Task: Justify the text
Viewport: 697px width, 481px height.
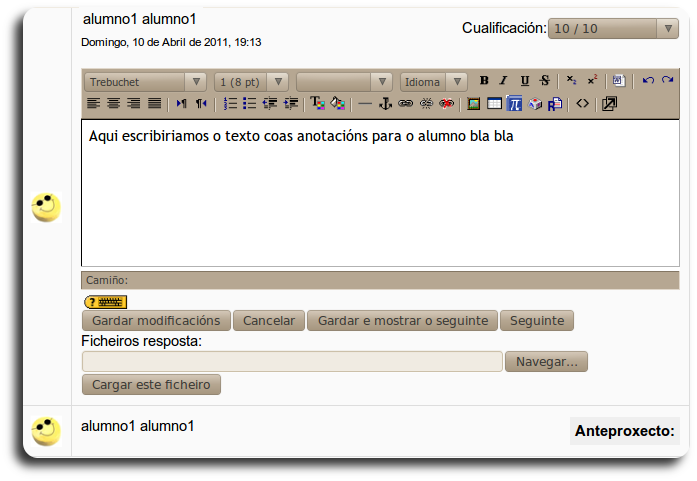Action: tap(154, 104)
